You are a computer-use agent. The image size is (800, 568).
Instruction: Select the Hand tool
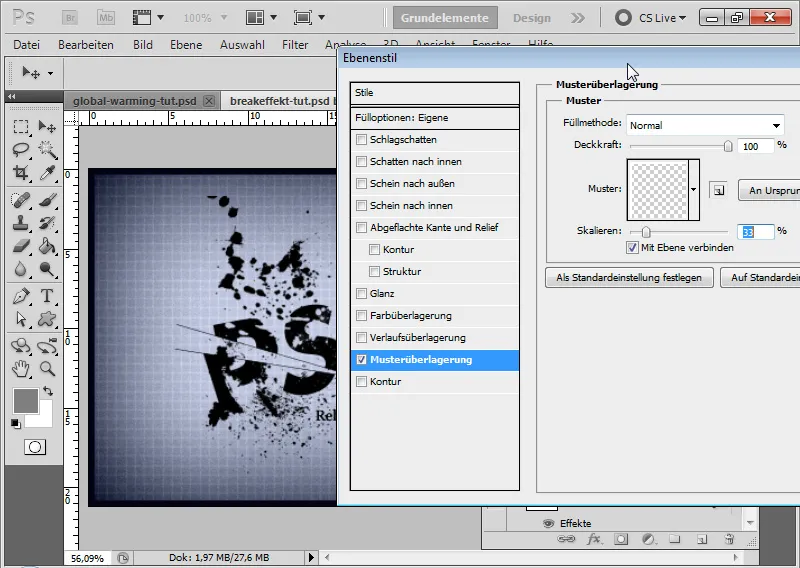(21, 368)
